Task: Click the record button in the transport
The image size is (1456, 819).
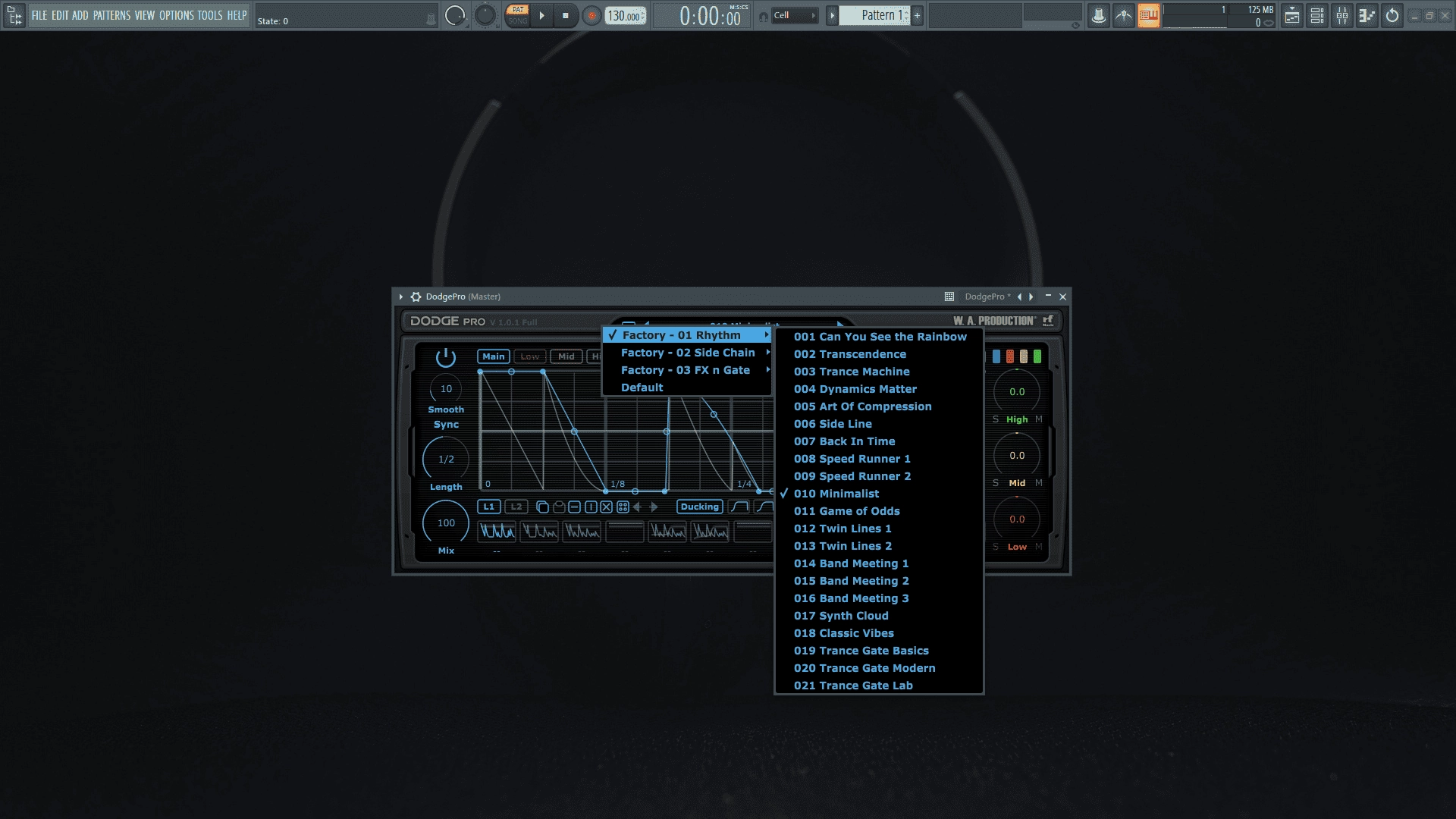Action: click(591, 15)
